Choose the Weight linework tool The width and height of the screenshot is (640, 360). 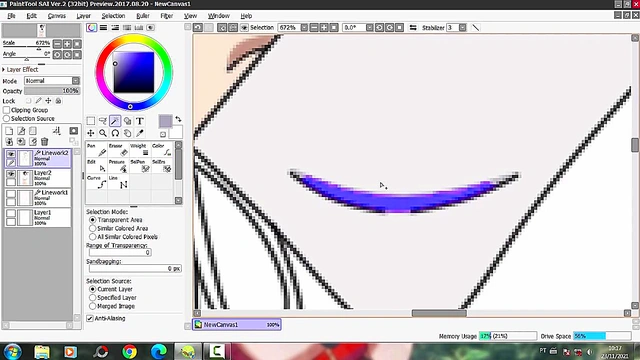140,150
